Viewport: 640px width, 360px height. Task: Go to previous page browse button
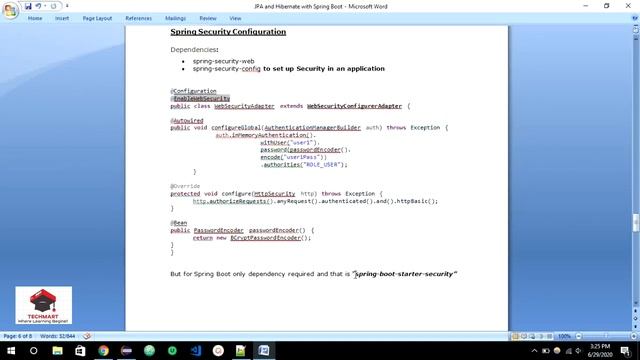pyautogui.click(x=636, y=311)
